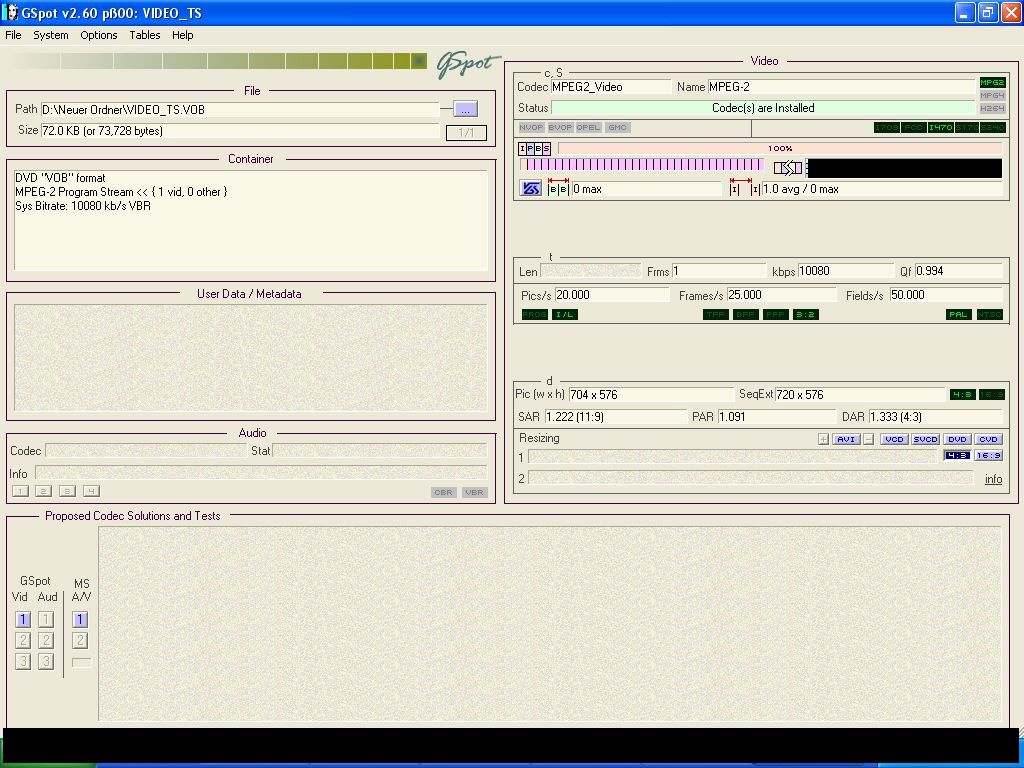Click the PROG scan indicator
The width and height of the screenshot is (1024, 768).
coord(534,315)
